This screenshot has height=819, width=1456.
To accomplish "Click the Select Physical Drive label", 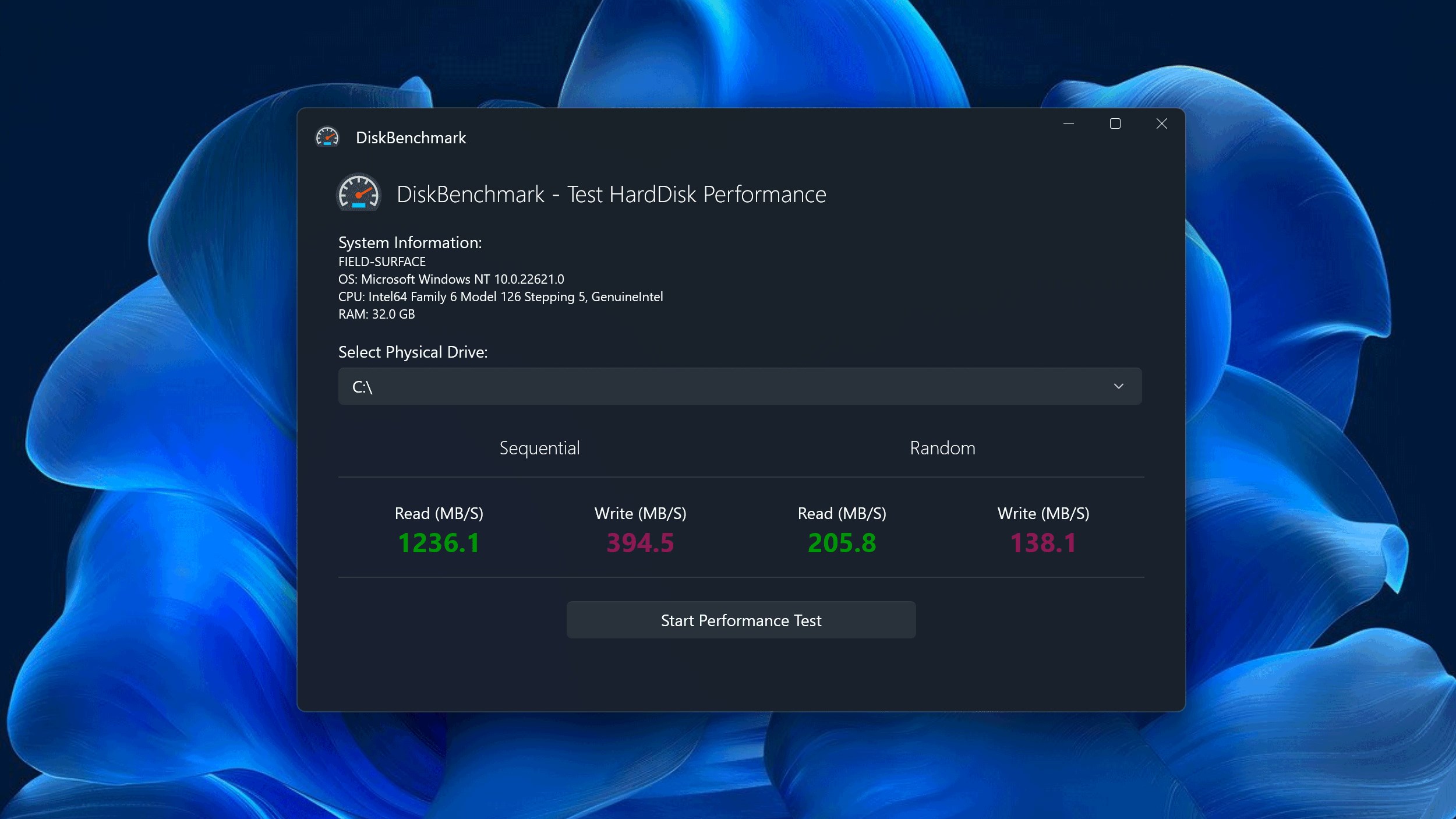I will click(413, 352).
